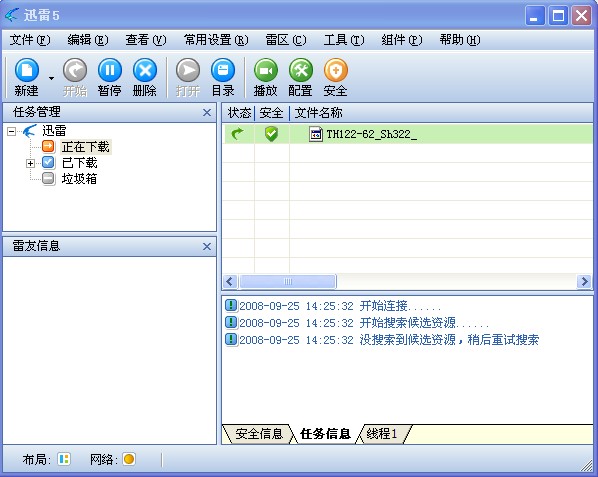Delete the task with the 删除 icon
Image resolution: width=598 pixels, height=477 pixels.
145,71
